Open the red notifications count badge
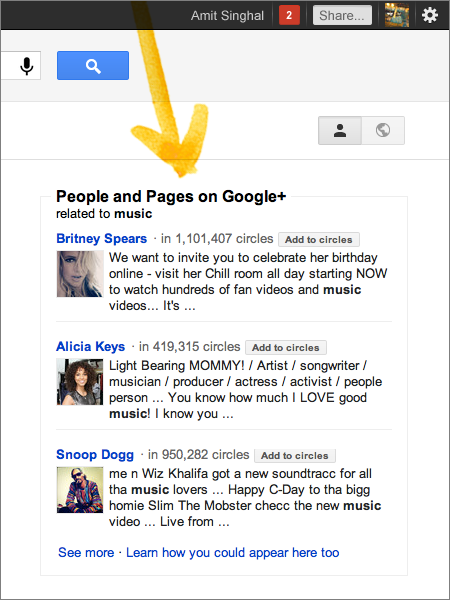 coord(289,15)
